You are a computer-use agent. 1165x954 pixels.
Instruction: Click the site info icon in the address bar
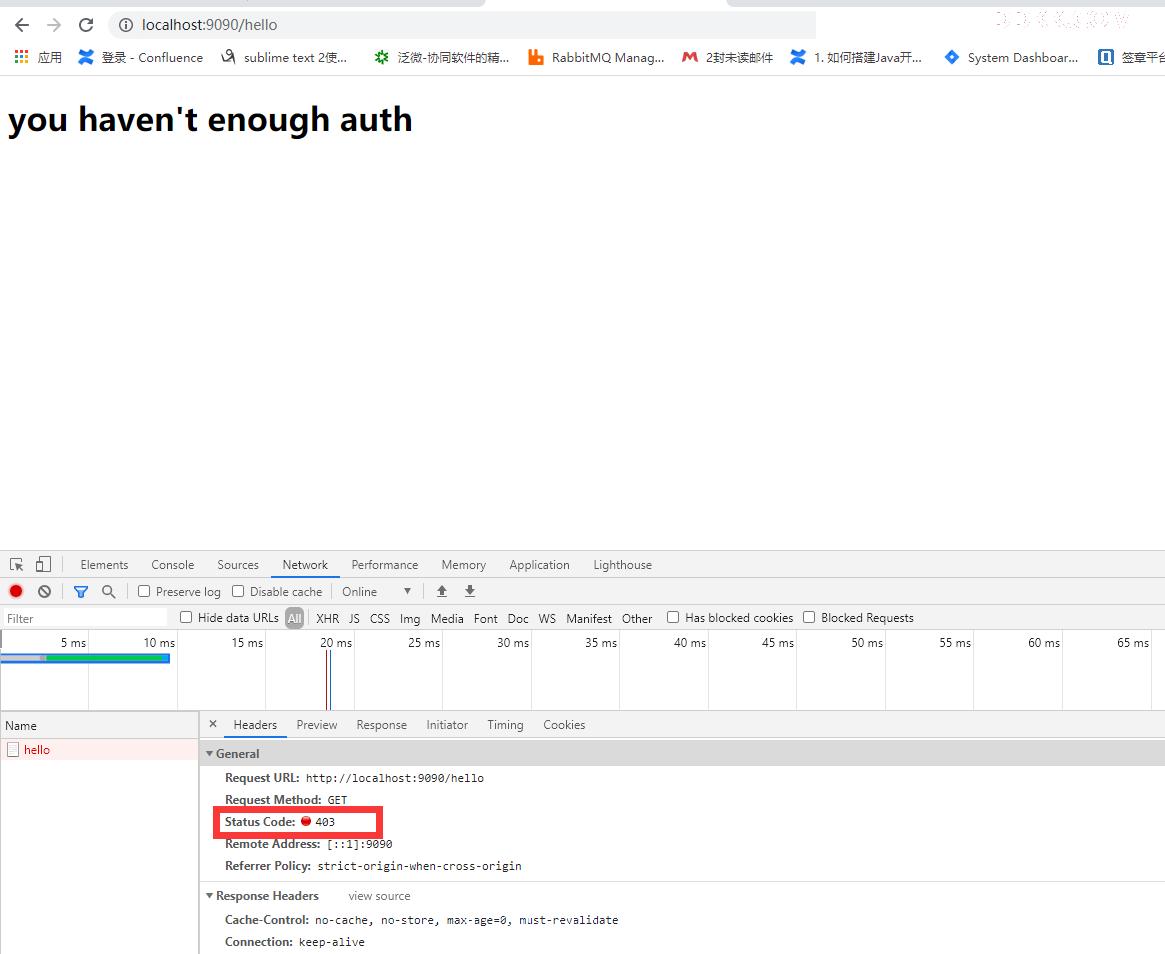pos(126,25)
